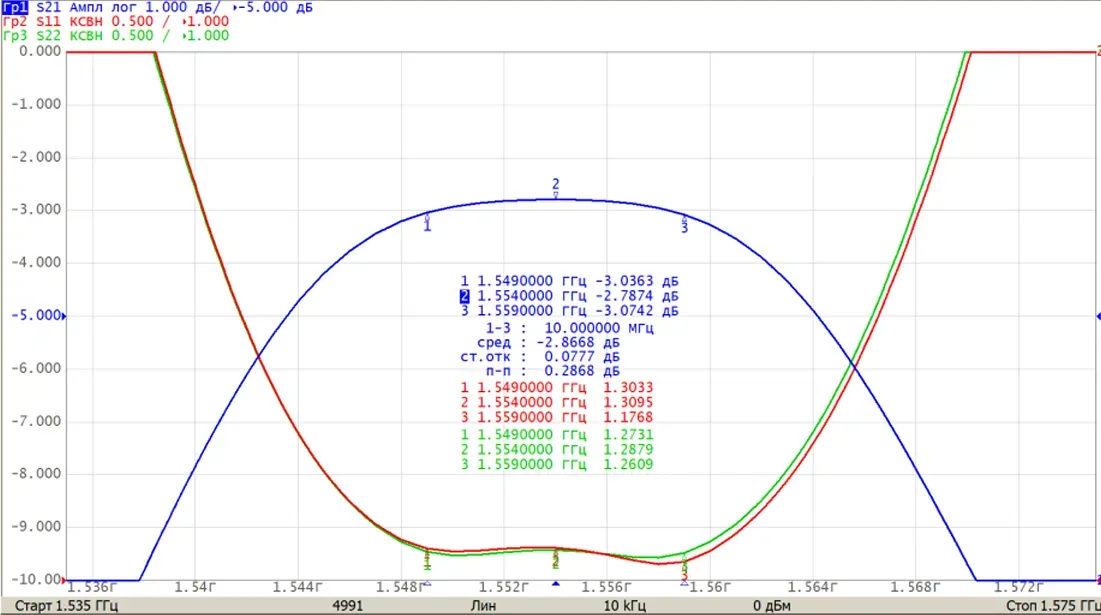Open the 10 кГц IF bandwidth field
Image resolution: width=1101 pixels, height=615 pixels.
(x=625, y=605)
